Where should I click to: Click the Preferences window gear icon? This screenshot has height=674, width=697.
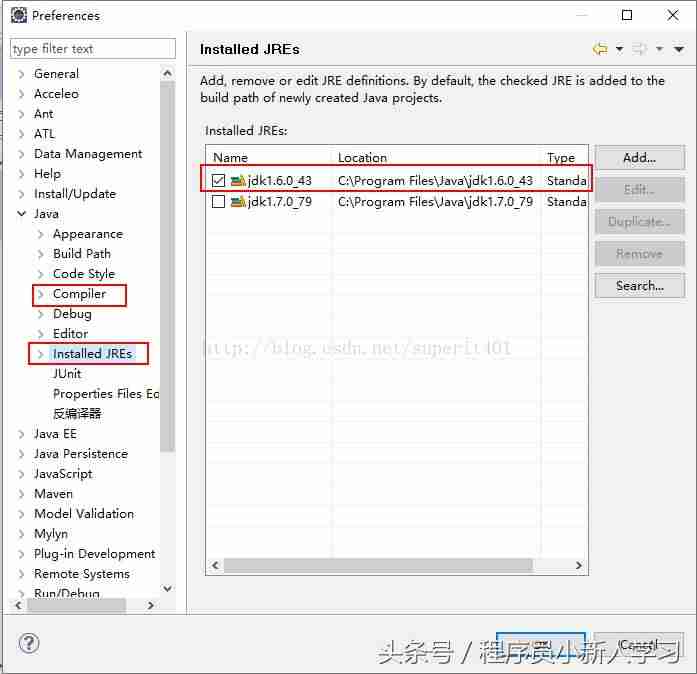click(x=19, y=15)
